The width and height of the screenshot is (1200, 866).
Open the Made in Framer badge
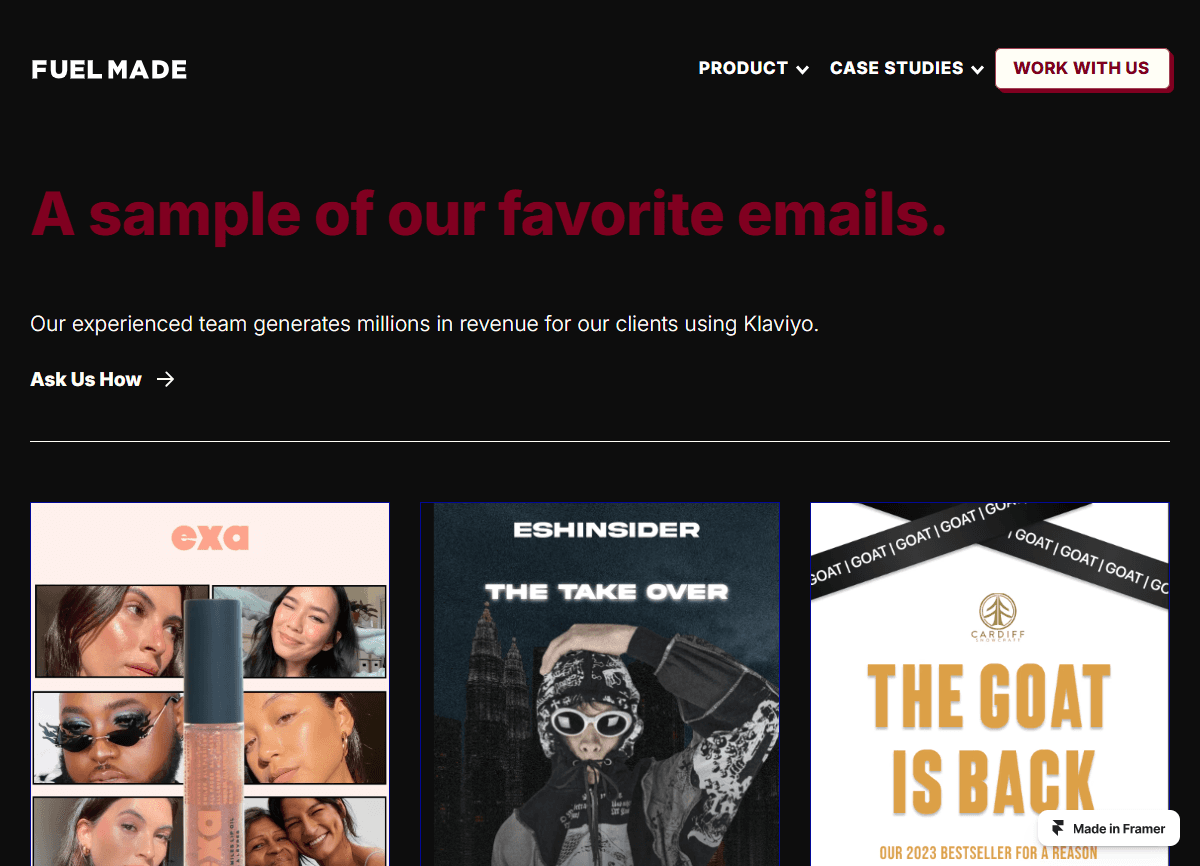click(x=1108, y=828)
